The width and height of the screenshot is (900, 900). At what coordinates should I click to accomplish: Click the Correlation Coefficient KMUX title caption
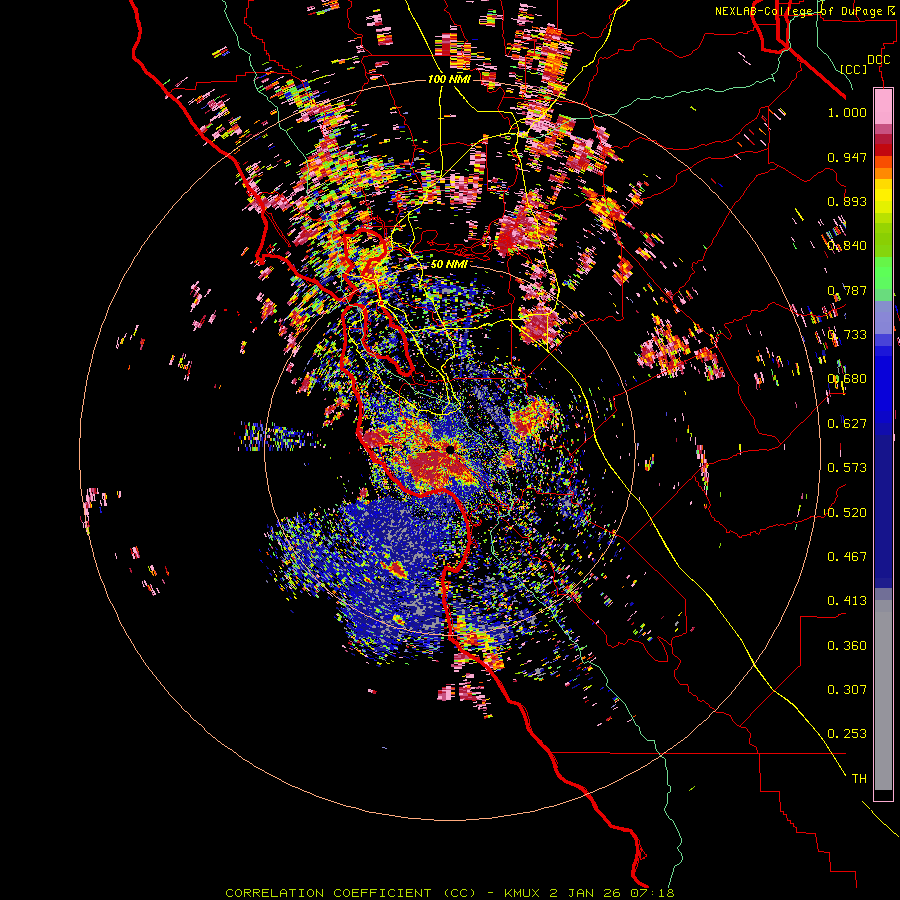(x=449, y=893)
